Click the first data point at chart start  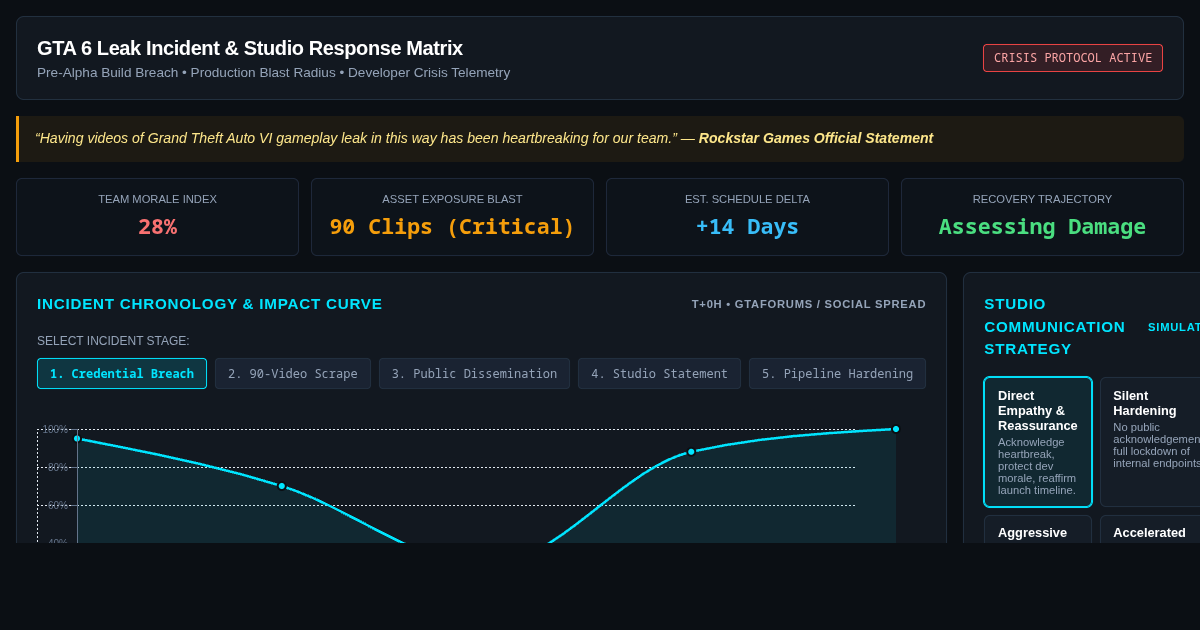point(77,438)
